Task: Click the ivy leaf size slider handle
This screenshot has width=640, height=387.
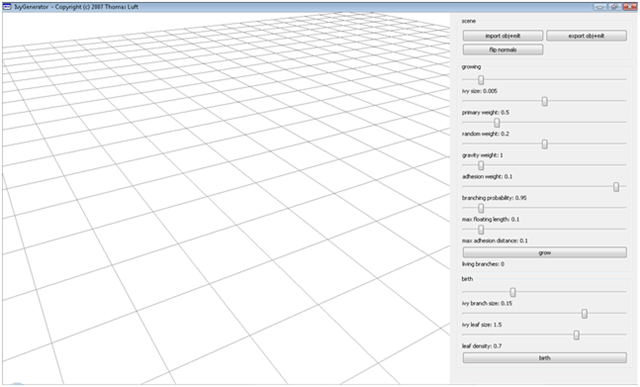Action: [x=584, y=314]
